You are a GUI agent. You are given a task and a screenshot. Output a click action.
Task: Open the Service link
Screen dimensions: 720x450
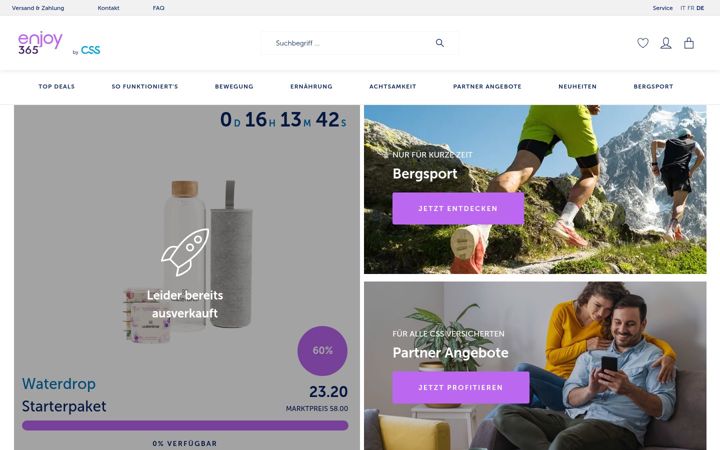click(663, 8)
